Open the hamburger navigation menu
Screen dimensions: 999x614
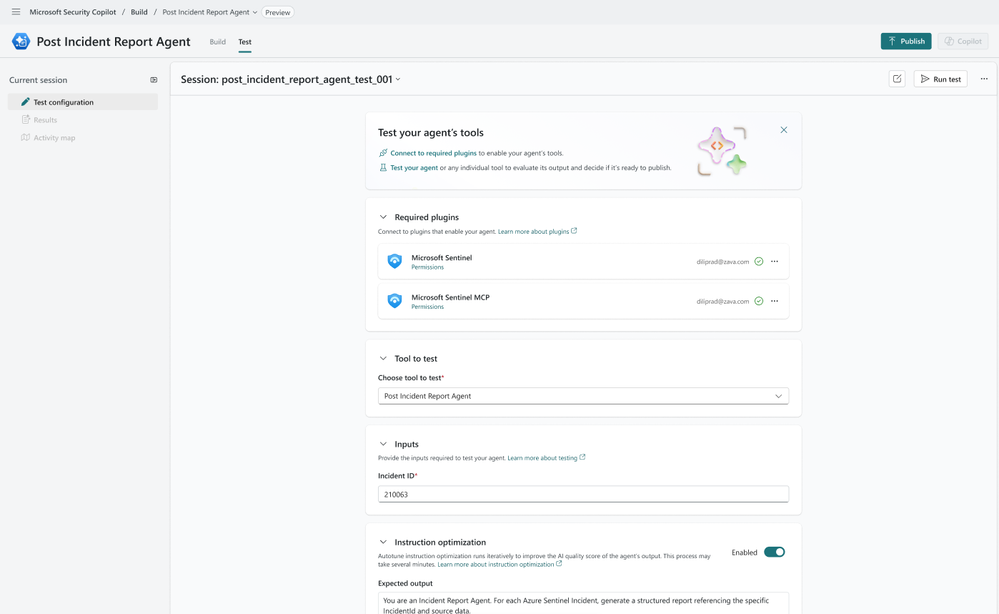click(16, 12)
